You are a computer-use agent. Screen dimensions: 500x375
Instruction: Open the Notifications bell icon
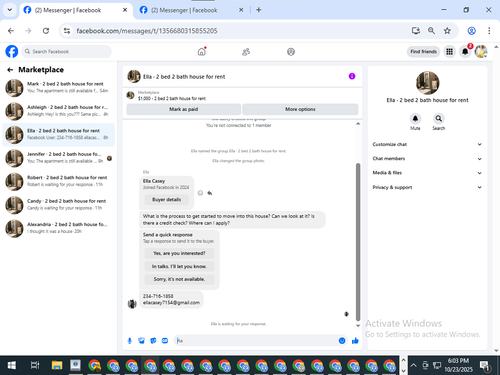465,52
